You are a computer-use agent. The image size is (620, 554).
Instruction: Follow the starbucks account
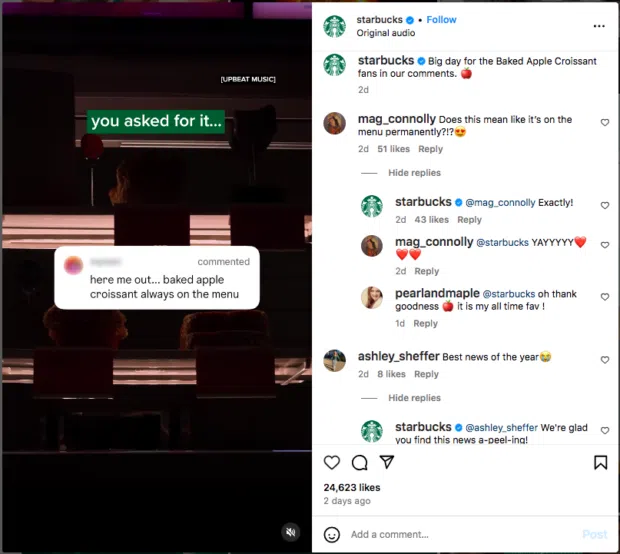click(441, 20)
